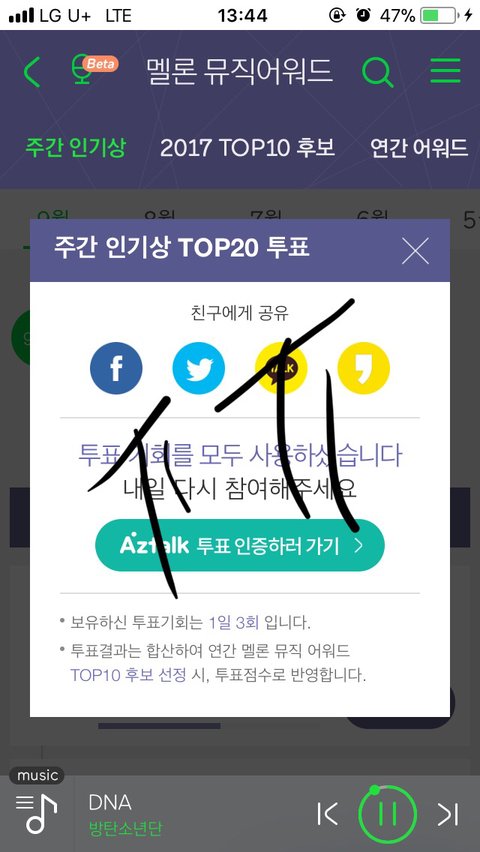Open the music playlist icon
This screenshot has width=480, height=852.
[x=36, y=812]
